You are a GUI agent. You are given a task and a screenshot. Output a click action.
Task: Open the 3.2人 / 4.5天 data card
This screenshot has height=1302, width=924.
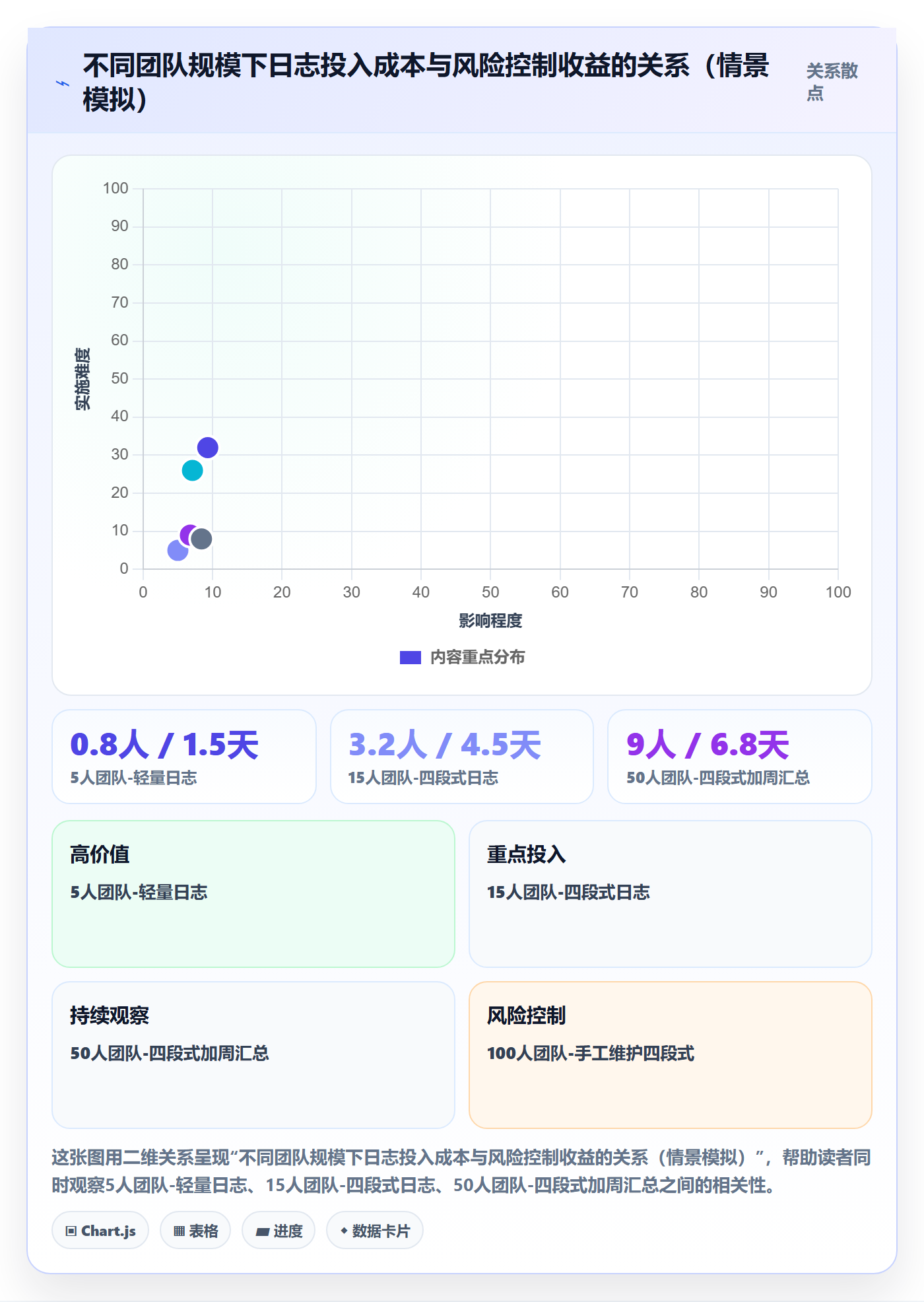[462, 757]
